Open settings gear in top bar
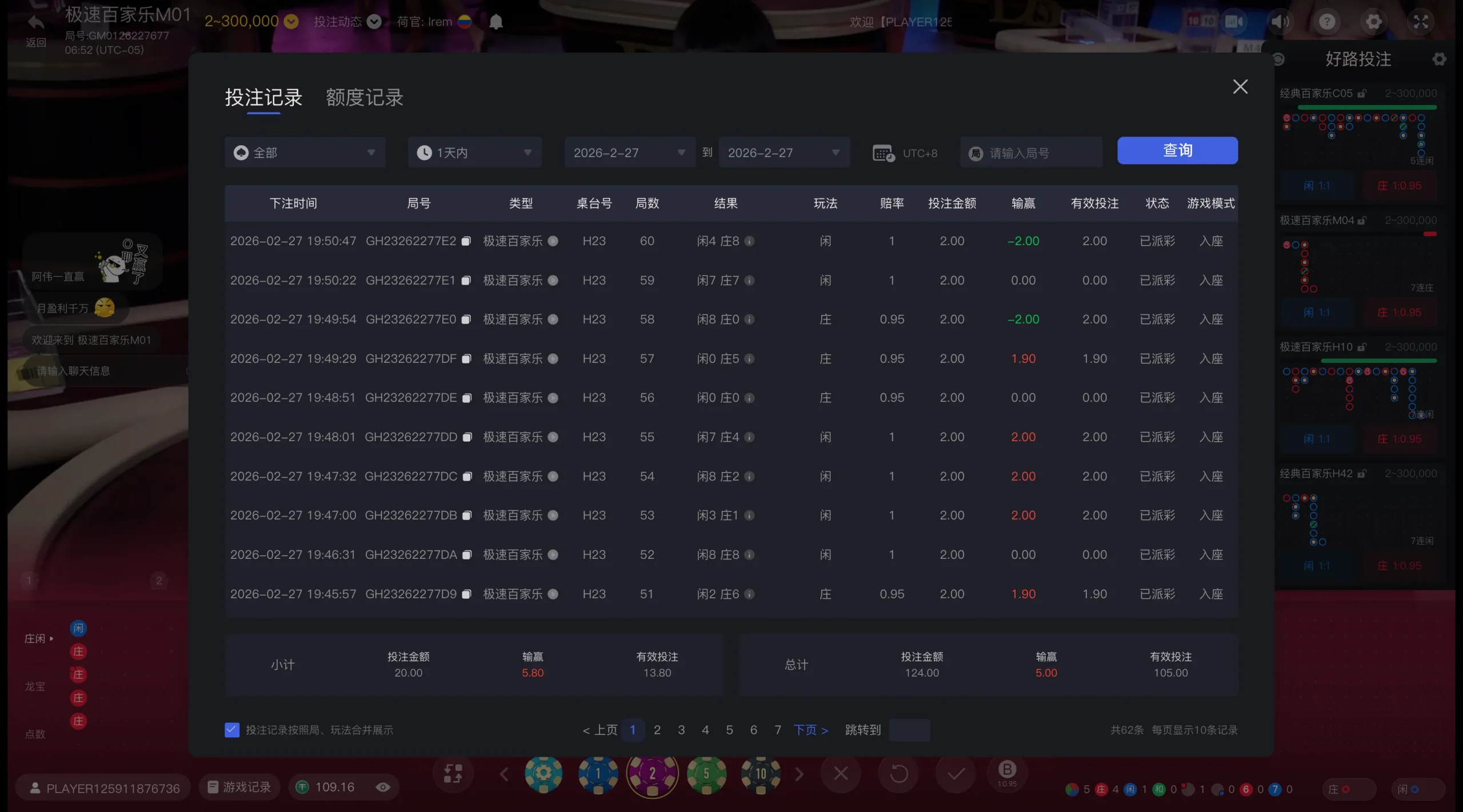 1374,22
